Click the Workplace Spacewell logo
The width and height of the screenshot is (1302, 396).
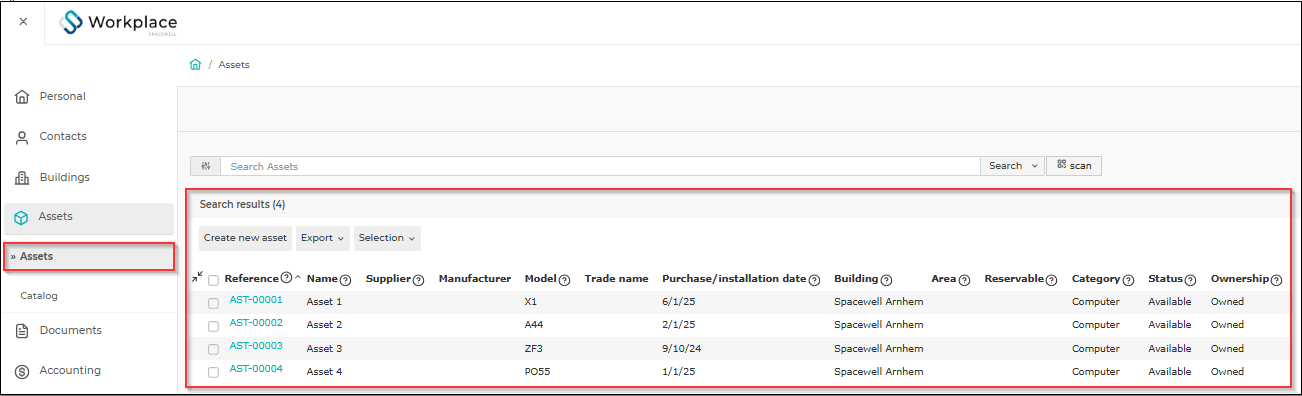point(118,23)
